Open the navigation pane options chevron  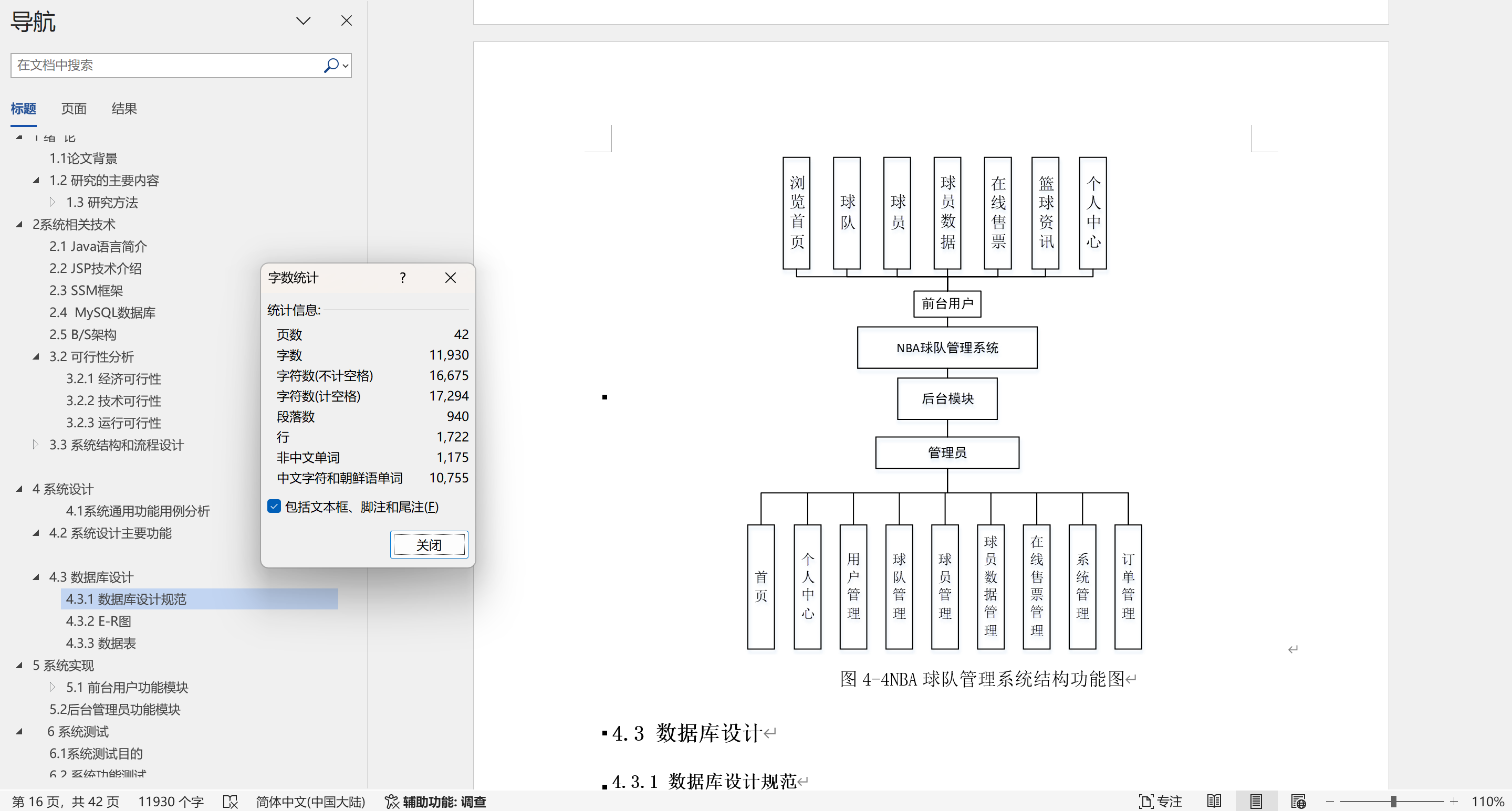(303, 21)
